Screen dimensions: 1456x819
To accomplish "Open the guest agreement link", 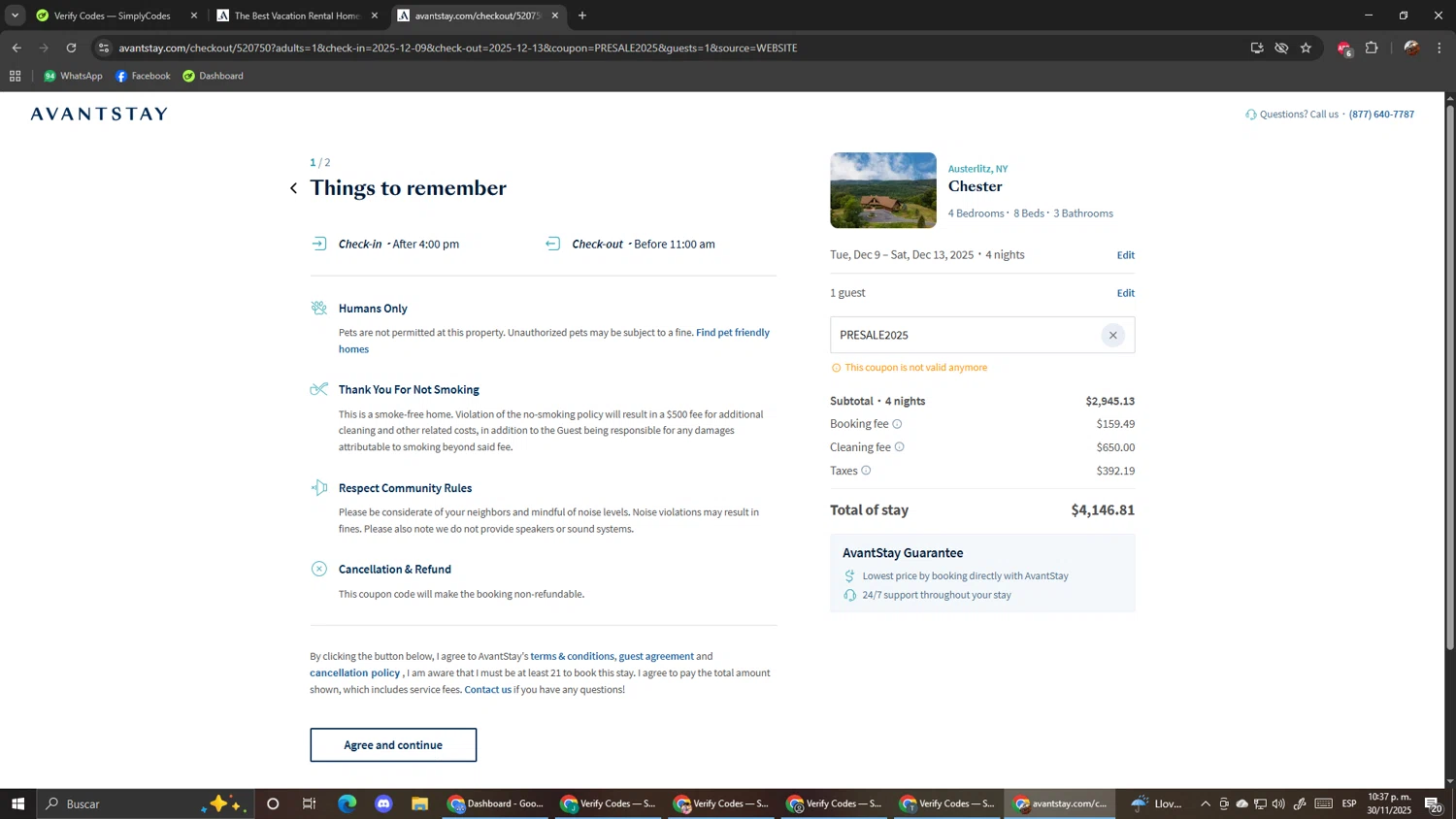I will click(656, 657).
